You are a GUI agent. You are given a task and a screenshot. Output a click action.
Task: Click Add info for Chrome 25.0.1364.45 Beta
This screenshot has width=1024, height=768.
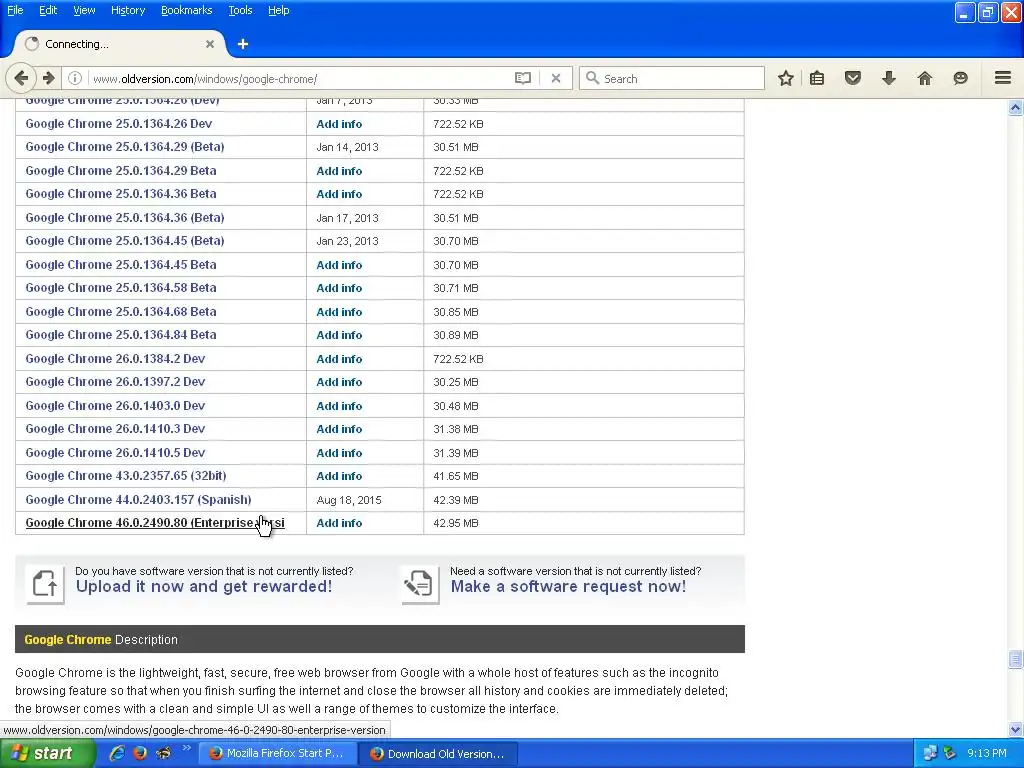(339, 265)
